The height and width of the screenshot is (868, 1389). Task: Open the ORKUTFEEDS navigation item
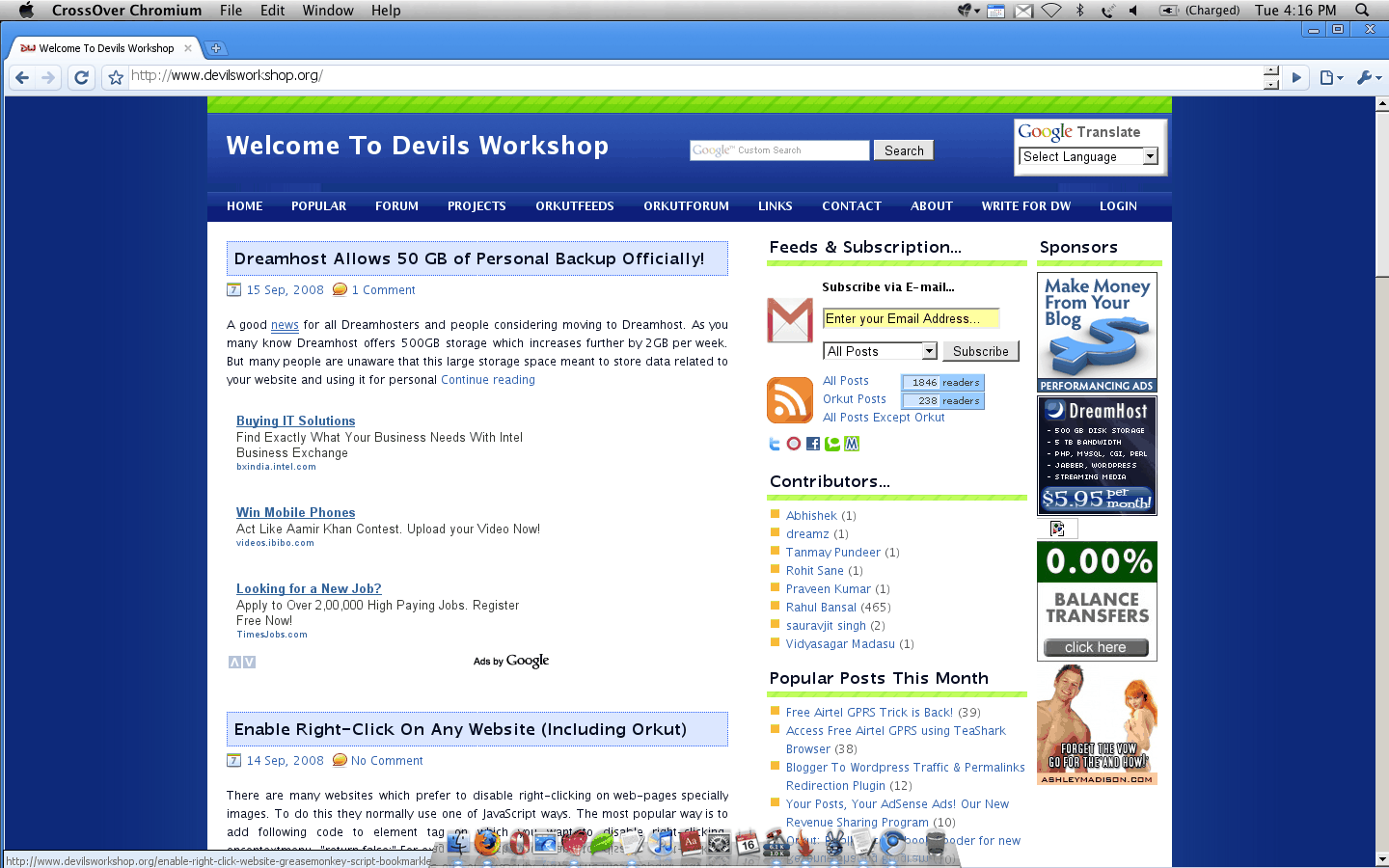pos(575,206)
